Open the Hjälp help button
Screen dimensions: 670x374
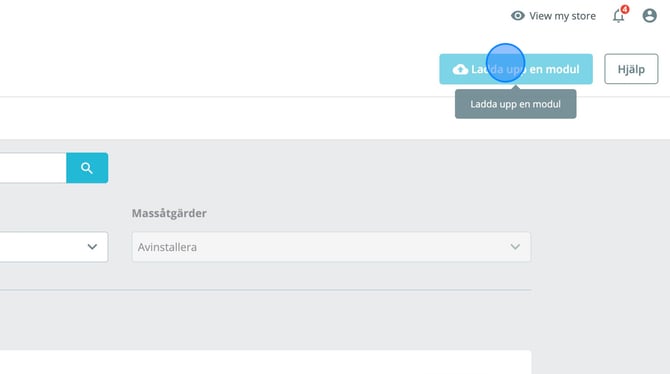coord(631,69)
